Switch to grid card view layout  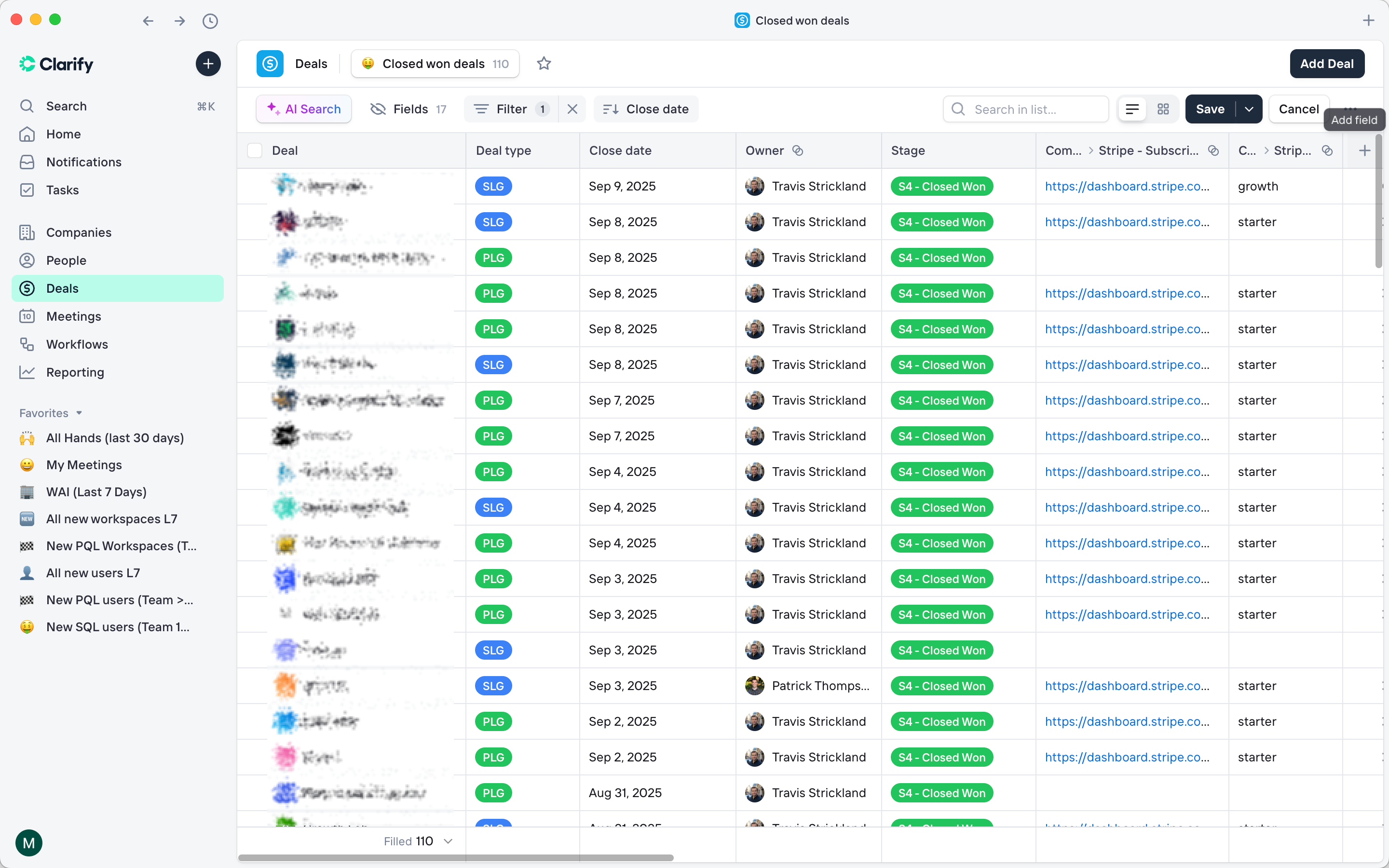point(1163,109)
